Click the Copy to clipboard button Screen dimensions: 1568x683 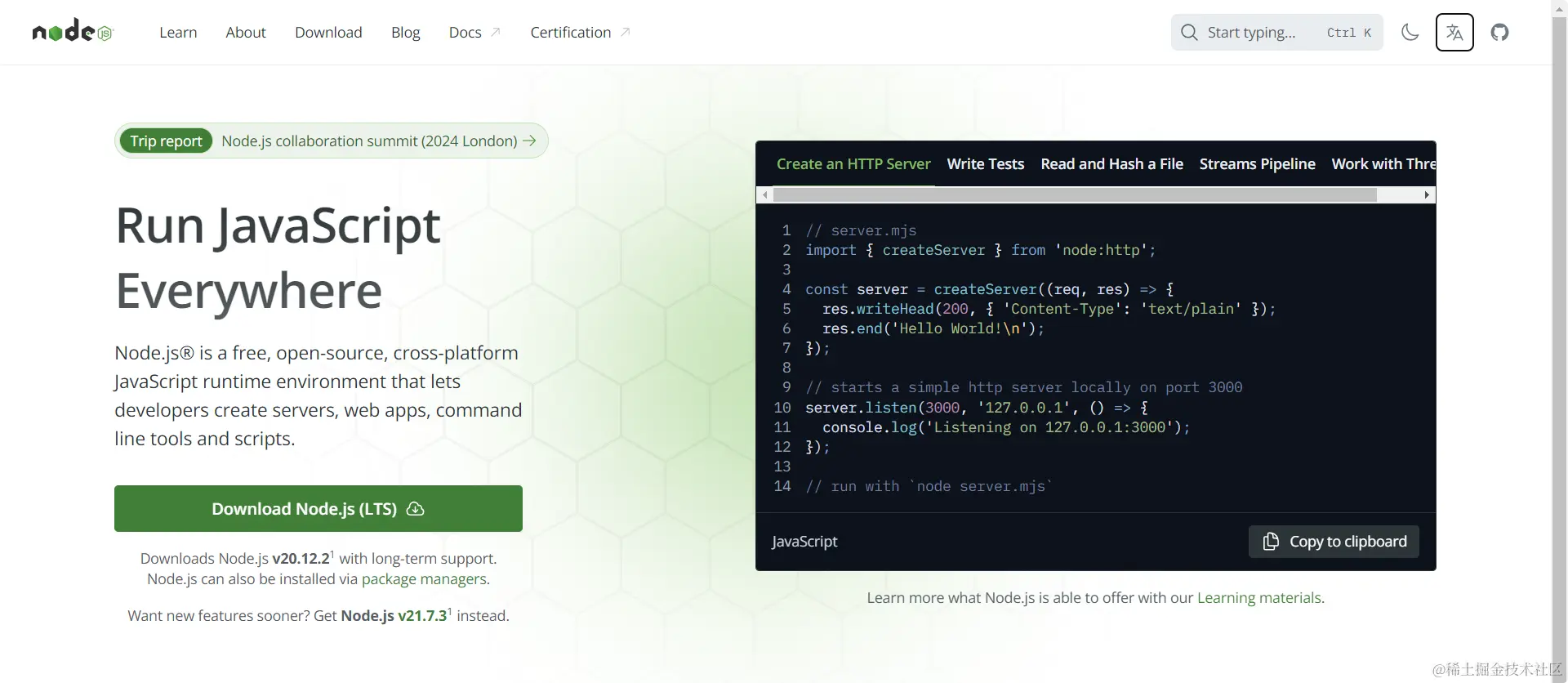pyautogui.click(x=1334, y=542)
